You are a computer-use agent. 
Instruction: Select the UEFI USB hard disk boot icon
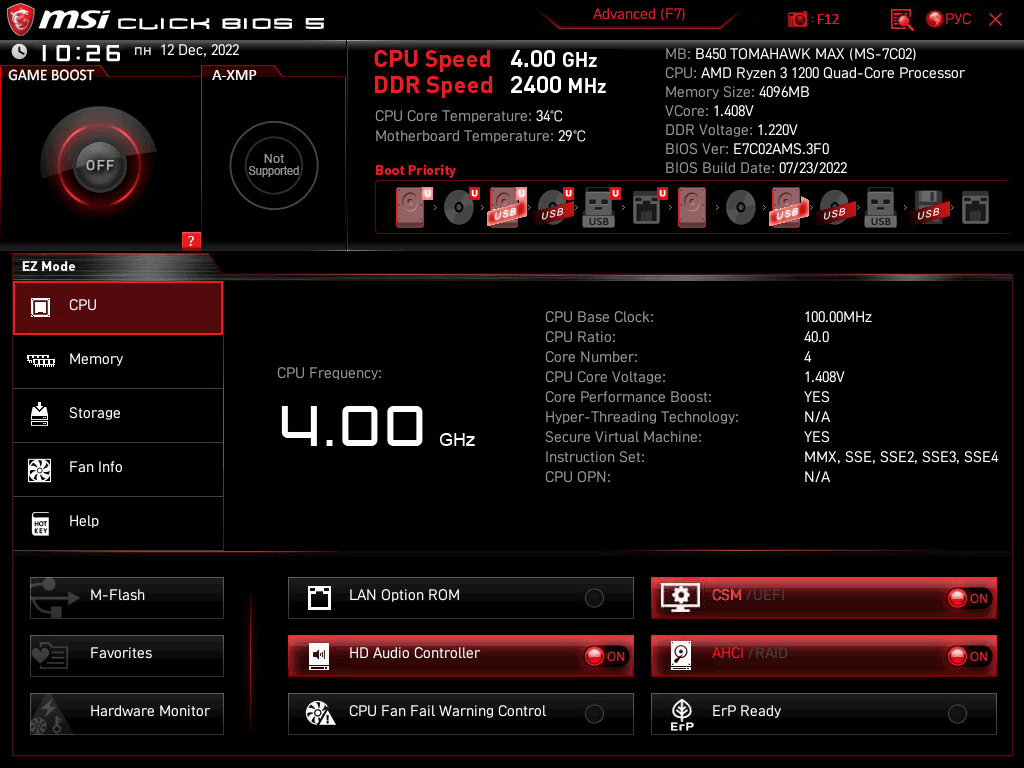click(507, 207)
